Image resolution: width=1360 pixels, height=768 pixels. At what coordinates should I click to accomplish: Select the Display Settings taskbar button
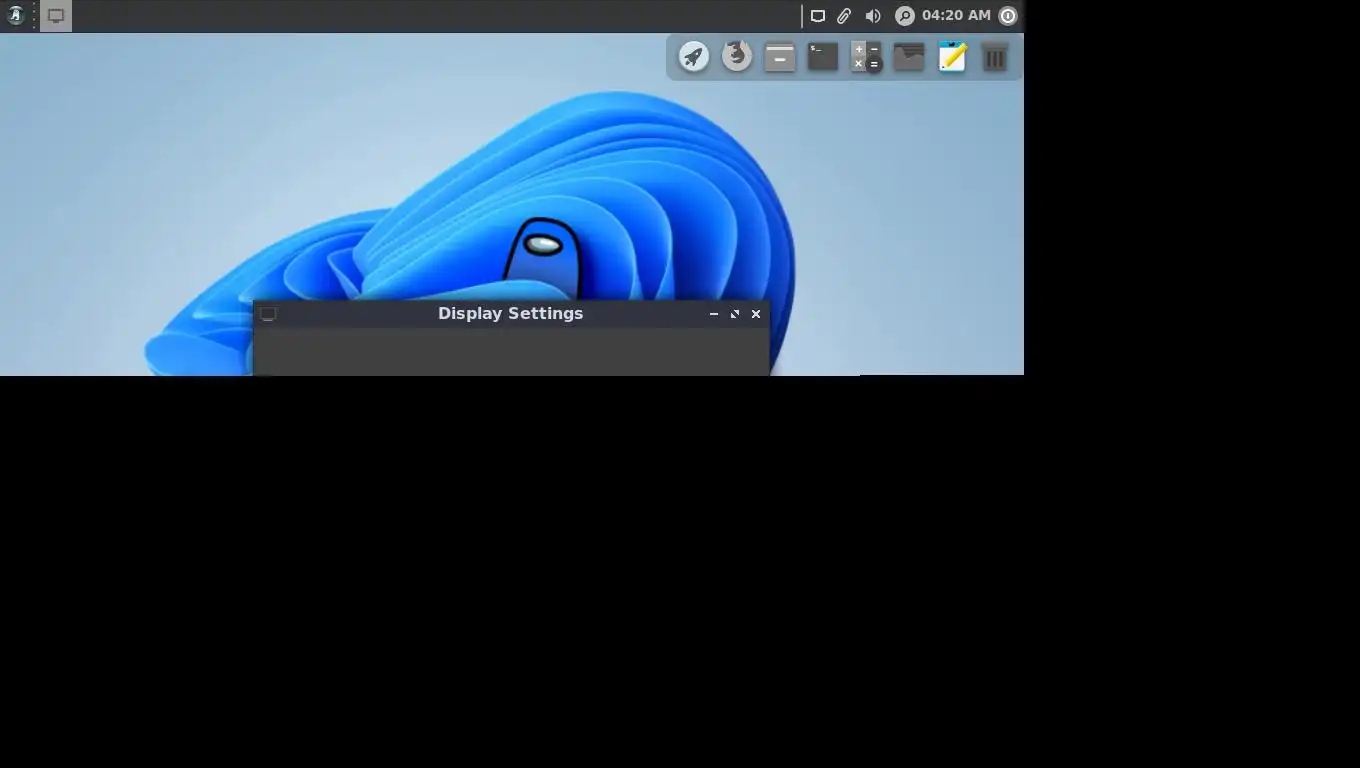coord(56,16)
